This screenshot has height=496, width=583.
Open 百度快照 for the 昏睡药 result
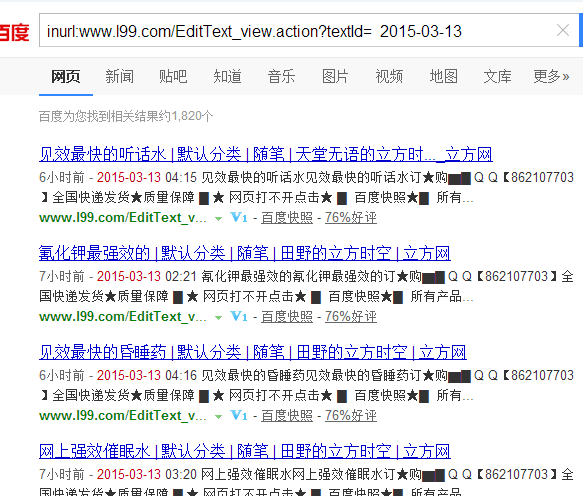[x=287, y=415]
